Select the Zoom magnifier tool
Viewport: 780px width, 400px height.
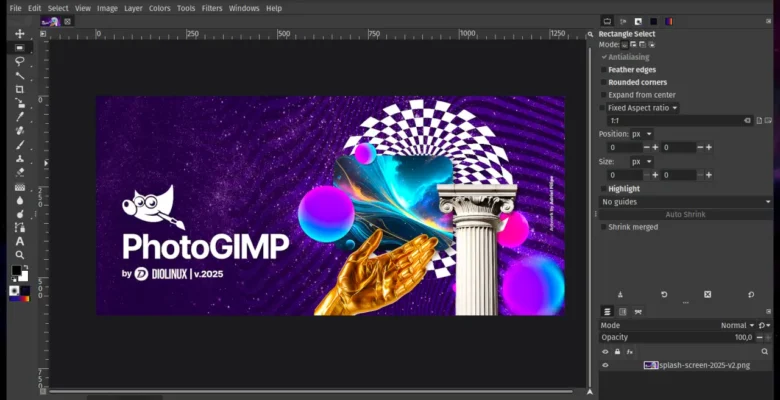tap(19, 255)
